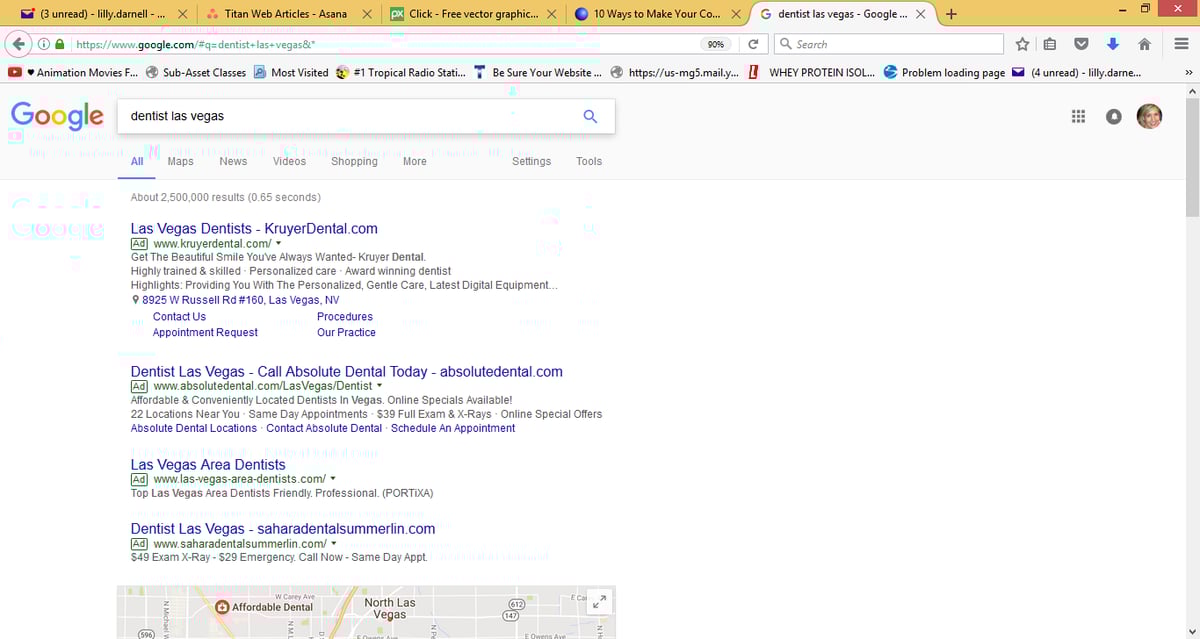The height and width of the screenshot is (639, 1200).
Task: Open the WHEY PROTEIN ISOL... bookmark
Action: pyautogui.click(x=811, y=73)
